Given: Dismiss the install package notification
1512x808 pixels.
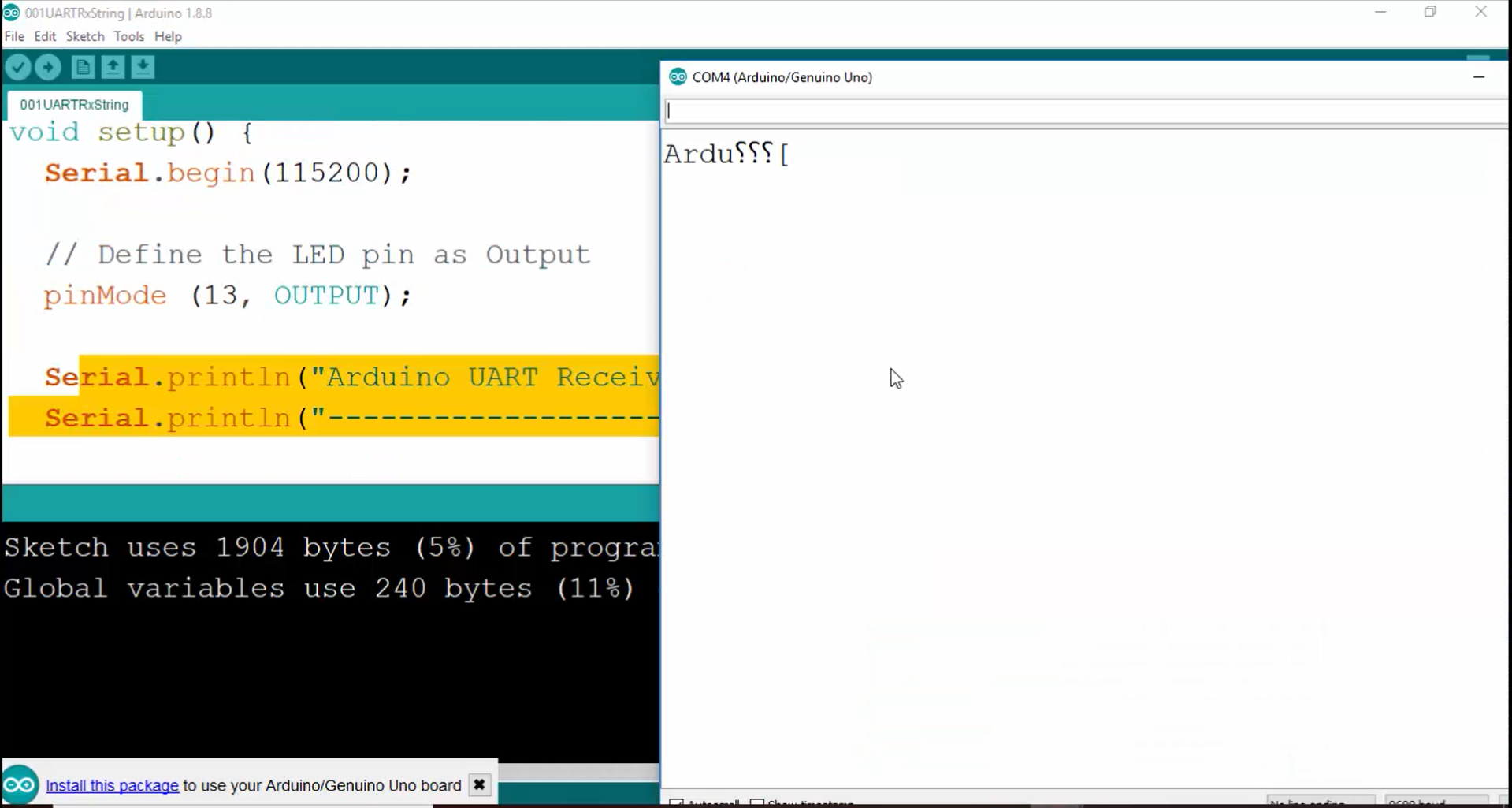Looking at the screenshot, I should point(479,785).
